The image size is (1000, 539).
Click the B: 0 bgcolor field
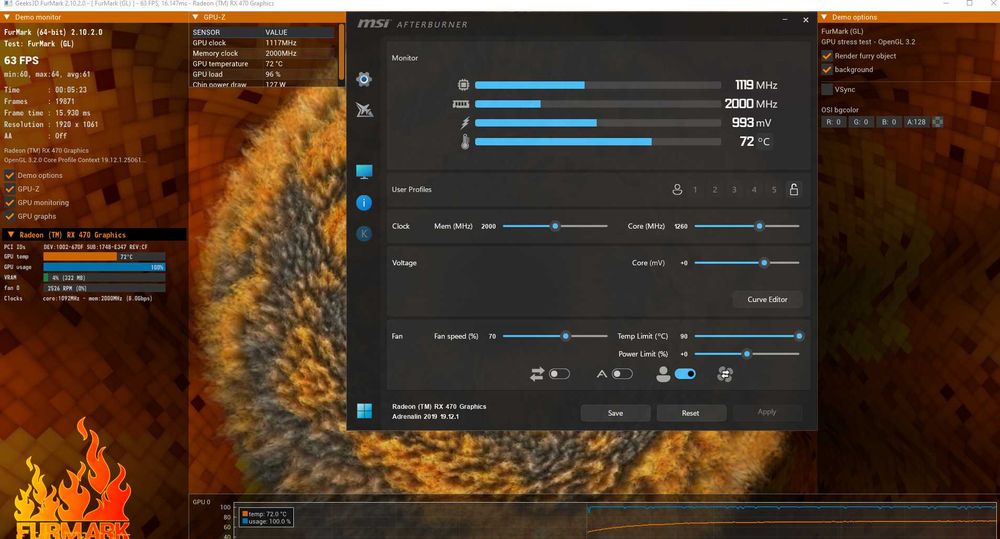(888, 122)
